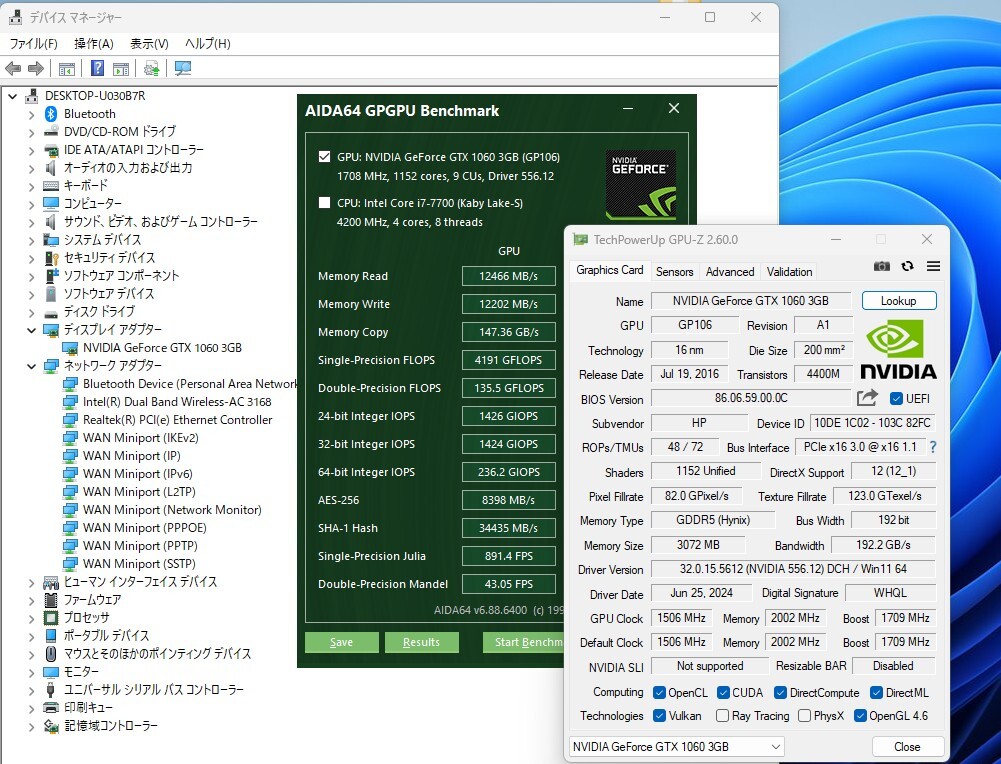1001x764 pixels.
Task: Open the ヘルプ(H) menu
Action: [207, 43]
